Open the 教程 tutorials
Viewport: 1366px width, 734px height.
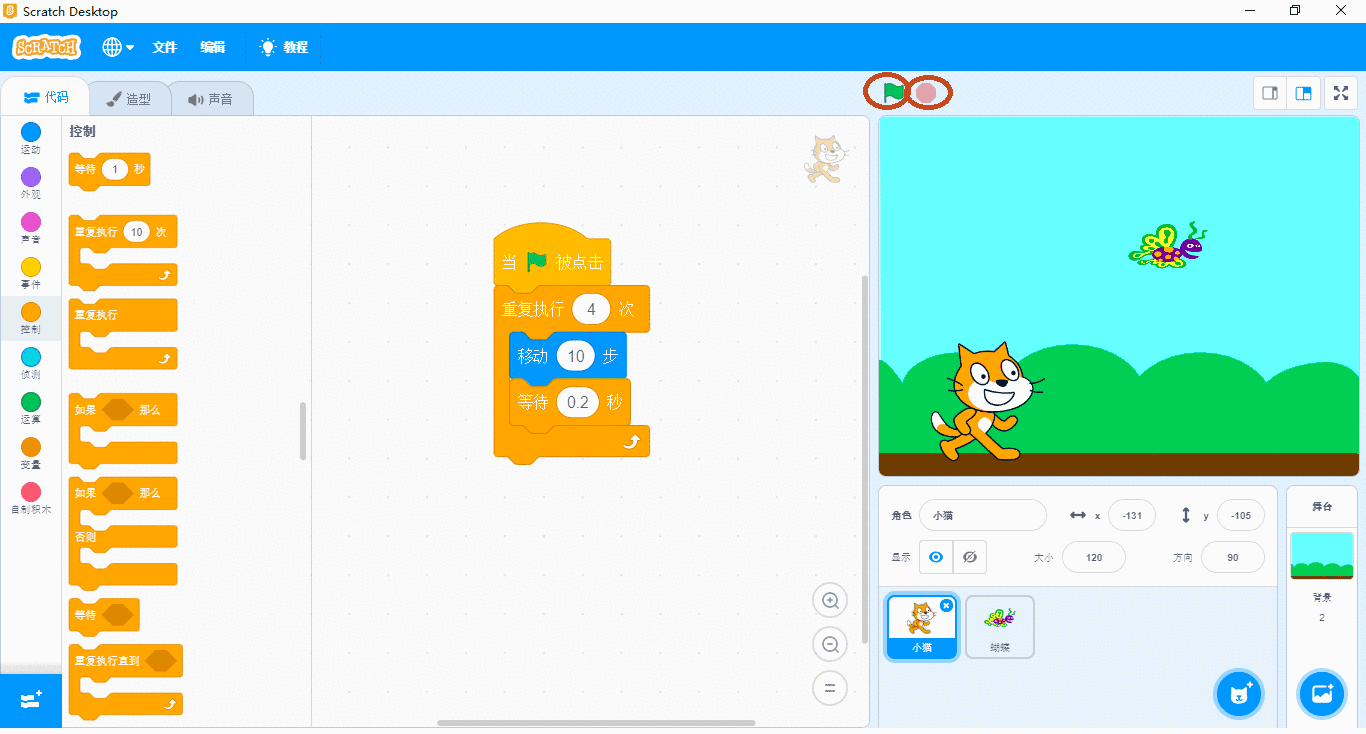tap(284, 47)
